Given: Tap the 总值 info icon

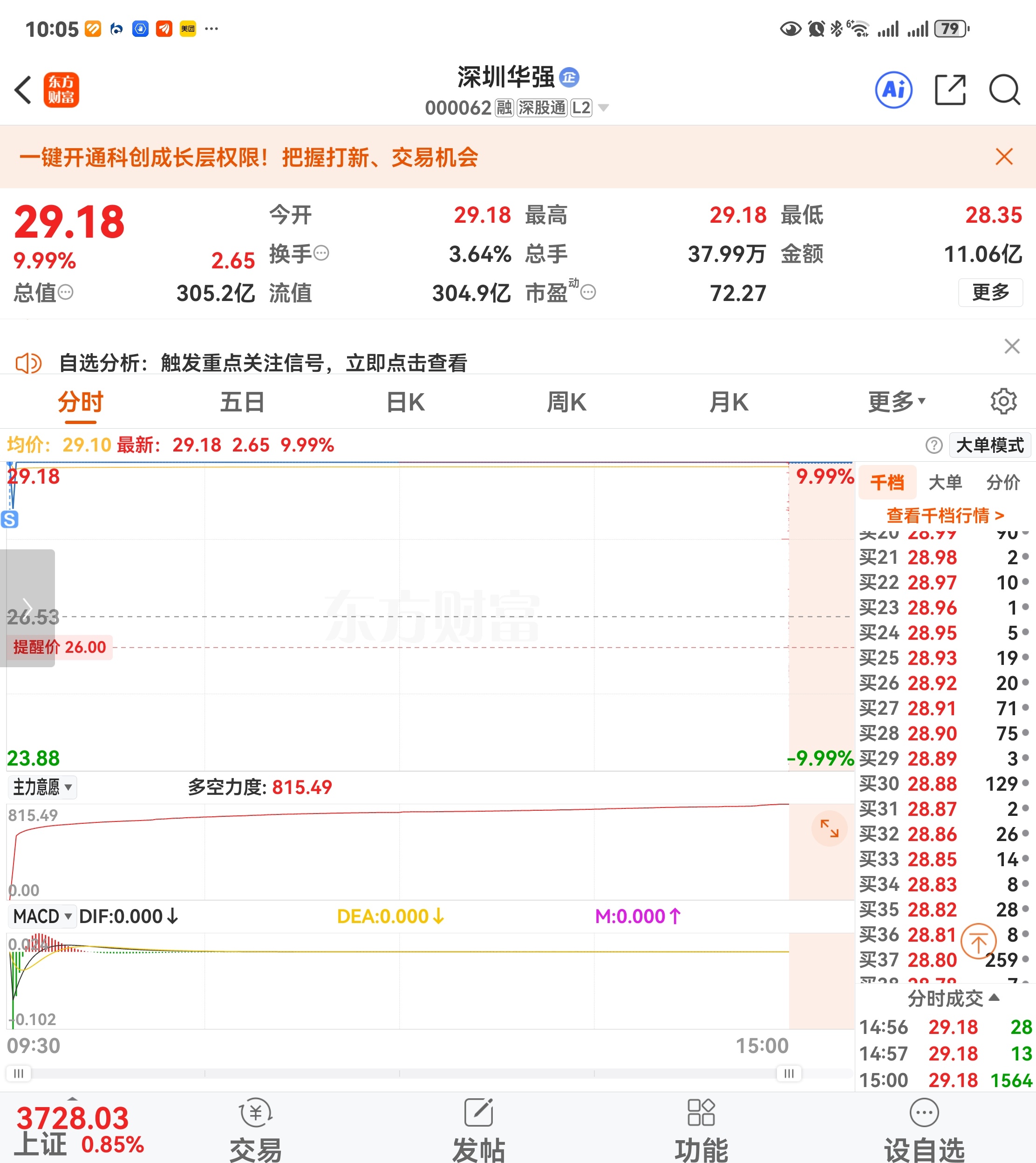Looking at the screenshot, I should coord(66,293).
